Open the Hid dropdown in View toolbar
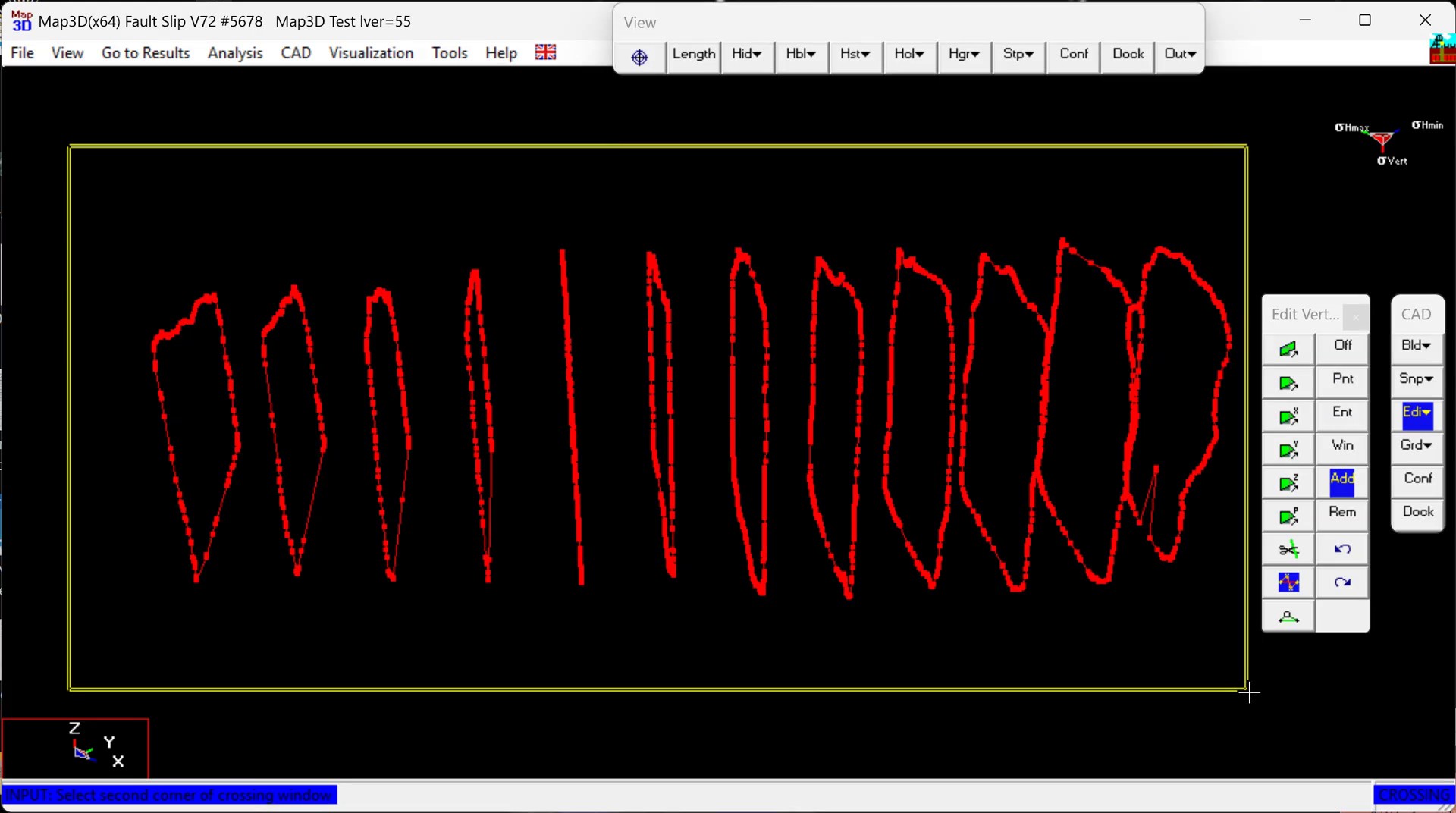This screenshot has width=1456, height=813. coord(746,55)
